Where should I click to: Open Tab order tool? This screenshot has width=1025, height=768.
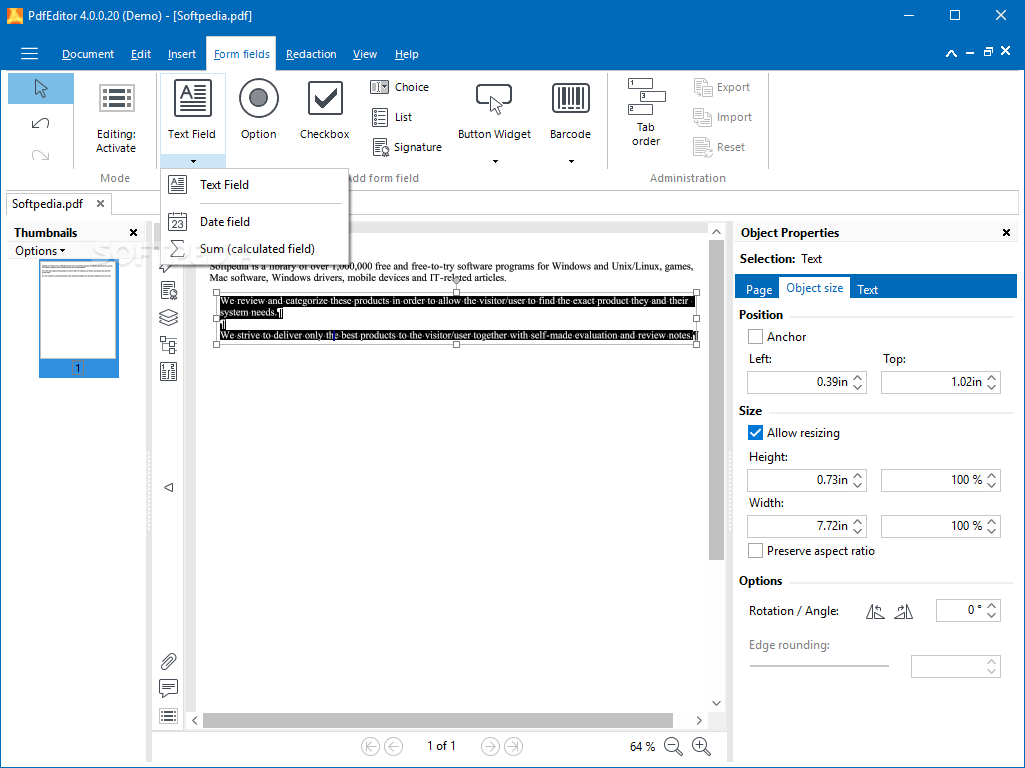tap(646, 112)
